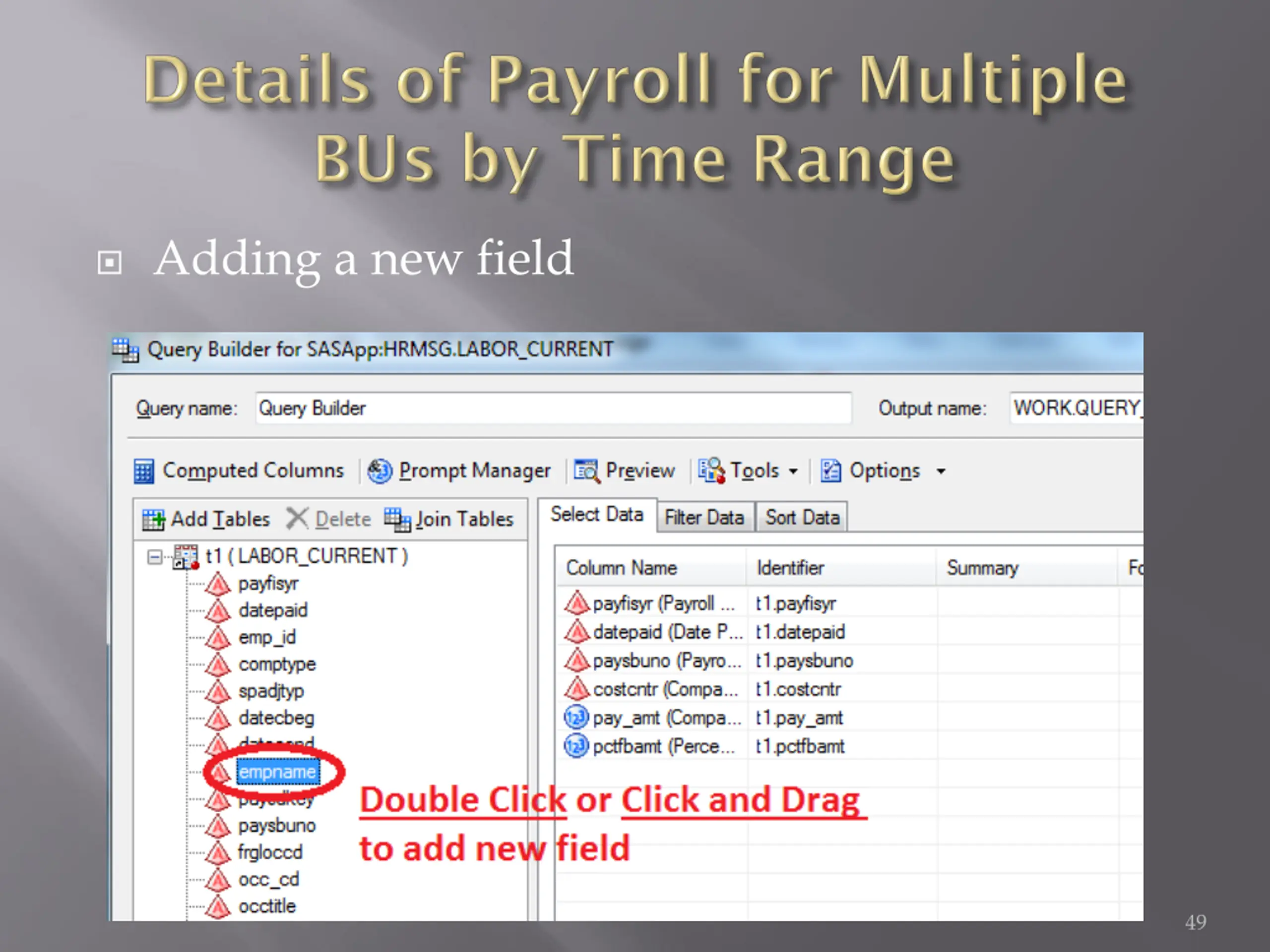Image resolution: width=1270 pixels, height=952 pixels.
Task: Click the icon beside occ_cd in tree
Action: tap(218, 880)
